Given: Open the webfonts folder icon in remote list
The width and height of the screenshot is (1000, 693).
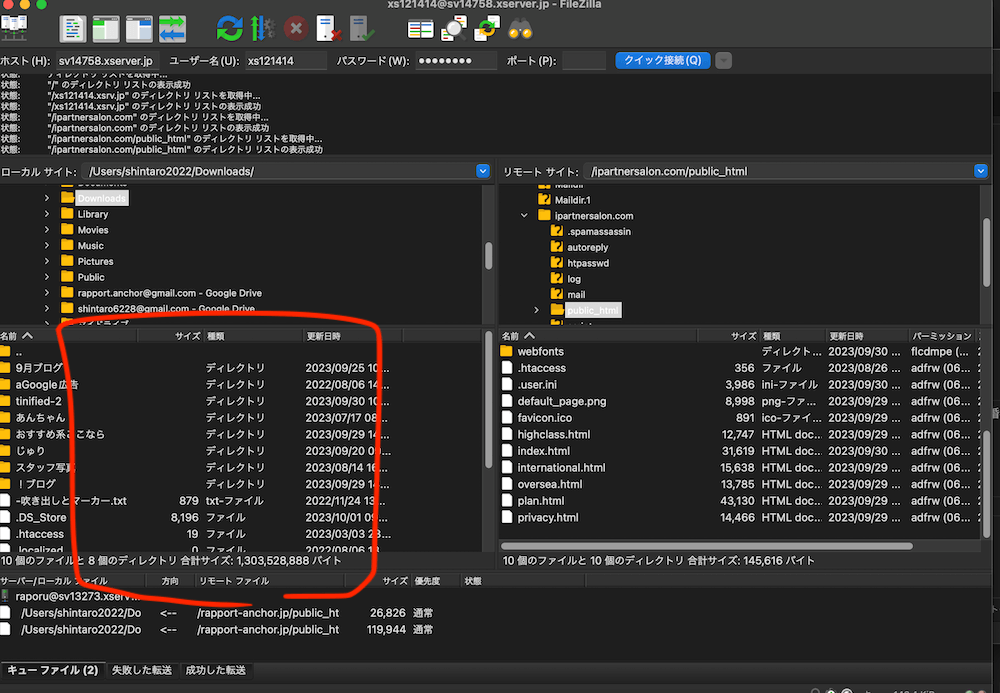Looking at the screenshot, I should point(507,351).
